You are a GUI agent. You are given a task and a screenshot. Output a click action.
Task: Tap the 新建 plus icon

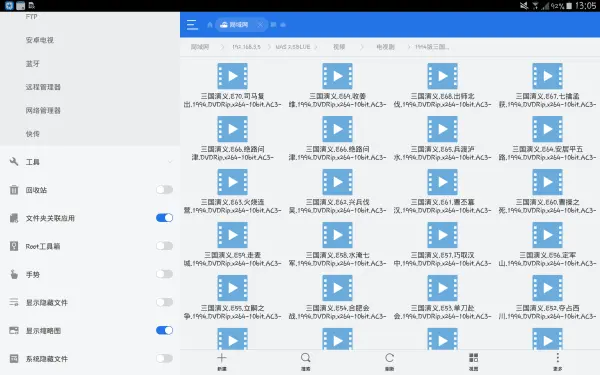click(222, 358)
